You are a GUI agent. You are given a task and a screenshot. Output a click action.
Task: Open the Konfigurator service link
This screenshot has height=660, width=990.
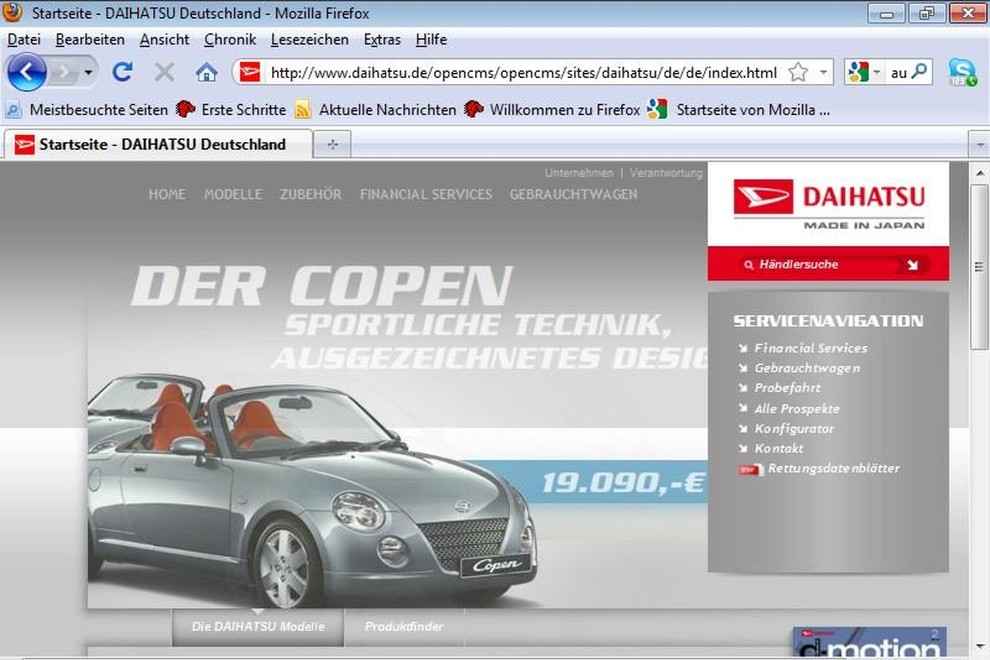tap(794, 428)
